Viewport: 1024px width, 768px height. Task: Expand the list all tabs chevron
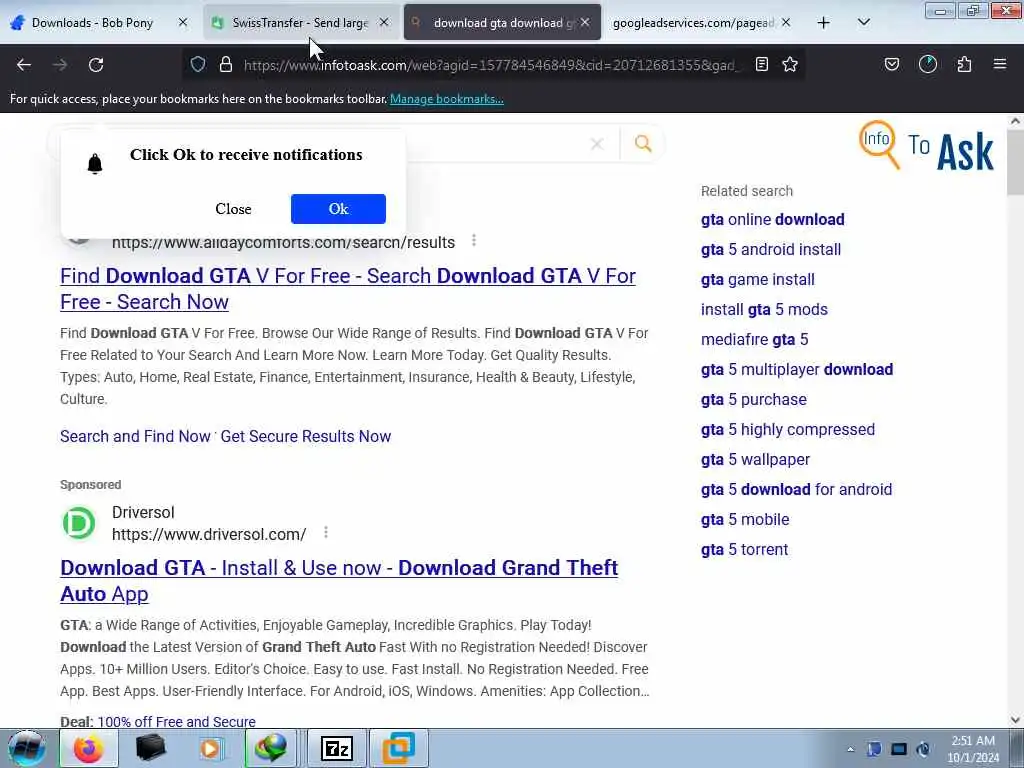click(863, 22)
